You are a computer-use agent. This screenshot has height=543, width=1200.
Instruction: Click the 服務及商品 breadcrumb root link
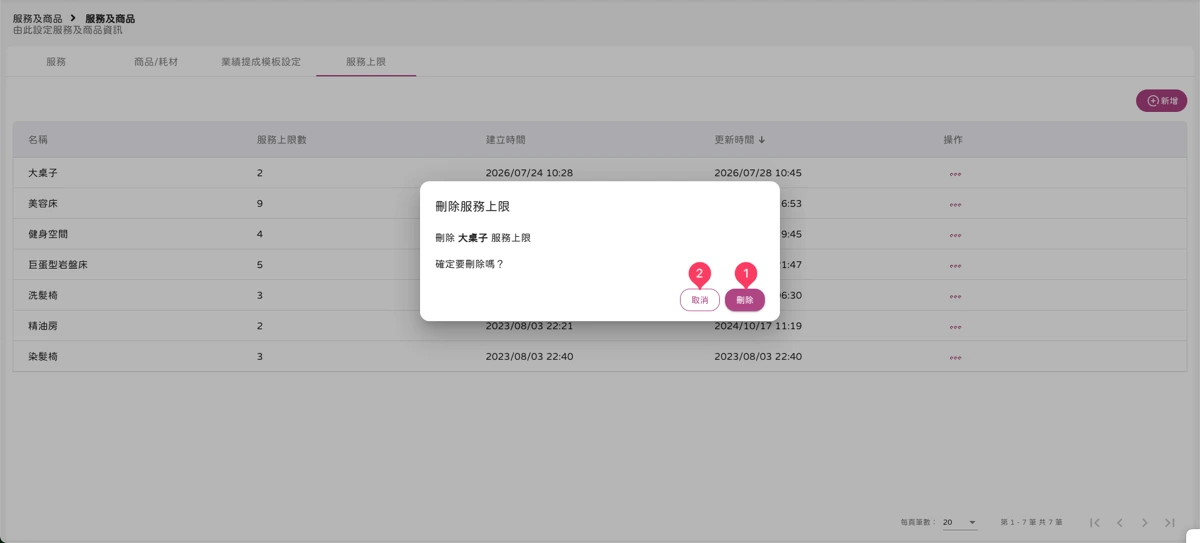(37, 19)
